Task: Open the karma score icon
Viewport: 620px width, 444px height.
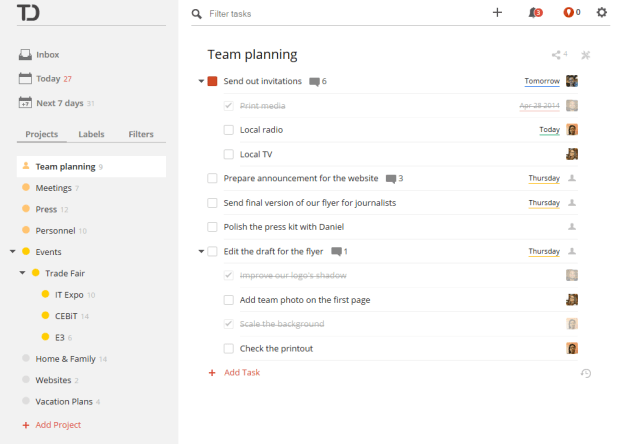Action: point(568,13)
